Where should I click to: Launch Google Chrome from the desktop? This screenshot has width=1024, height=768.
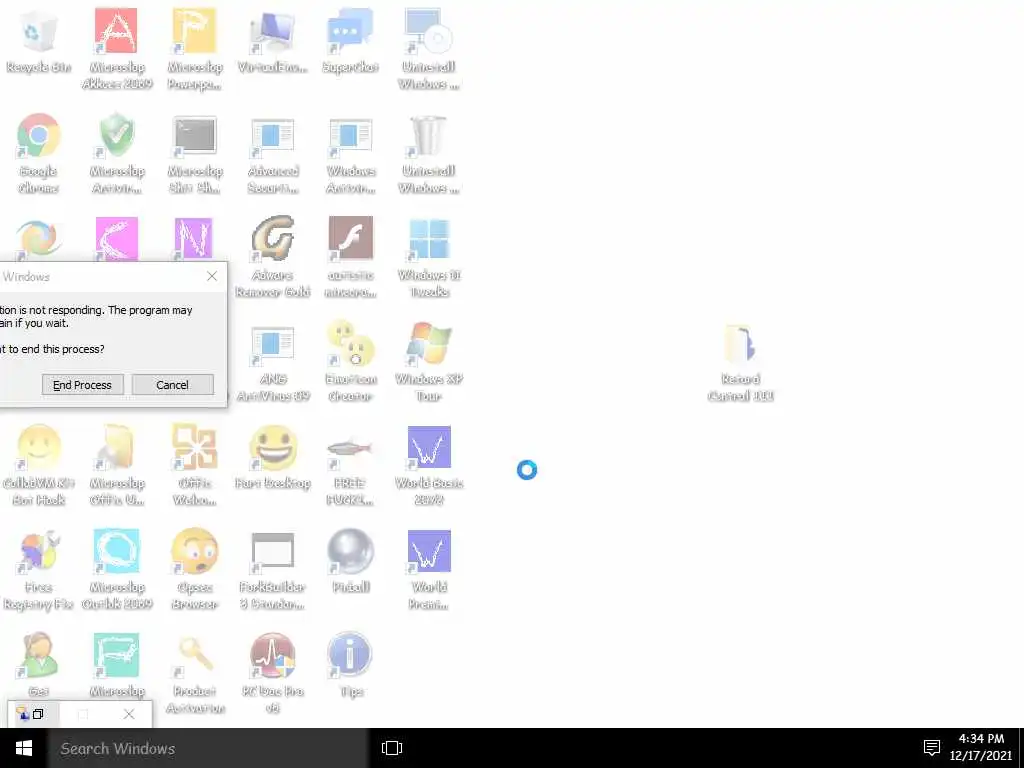click(38, 153)
